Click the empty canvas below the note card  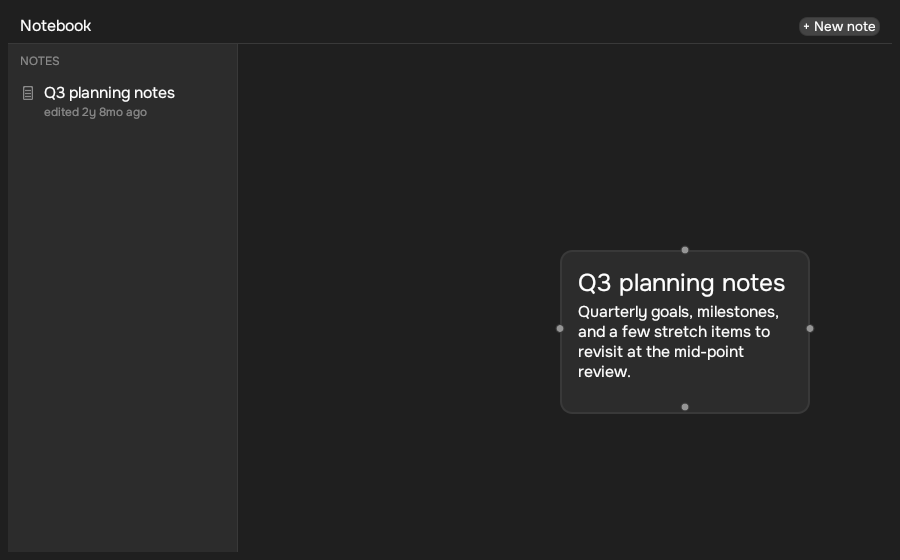(x=685, y=482)
